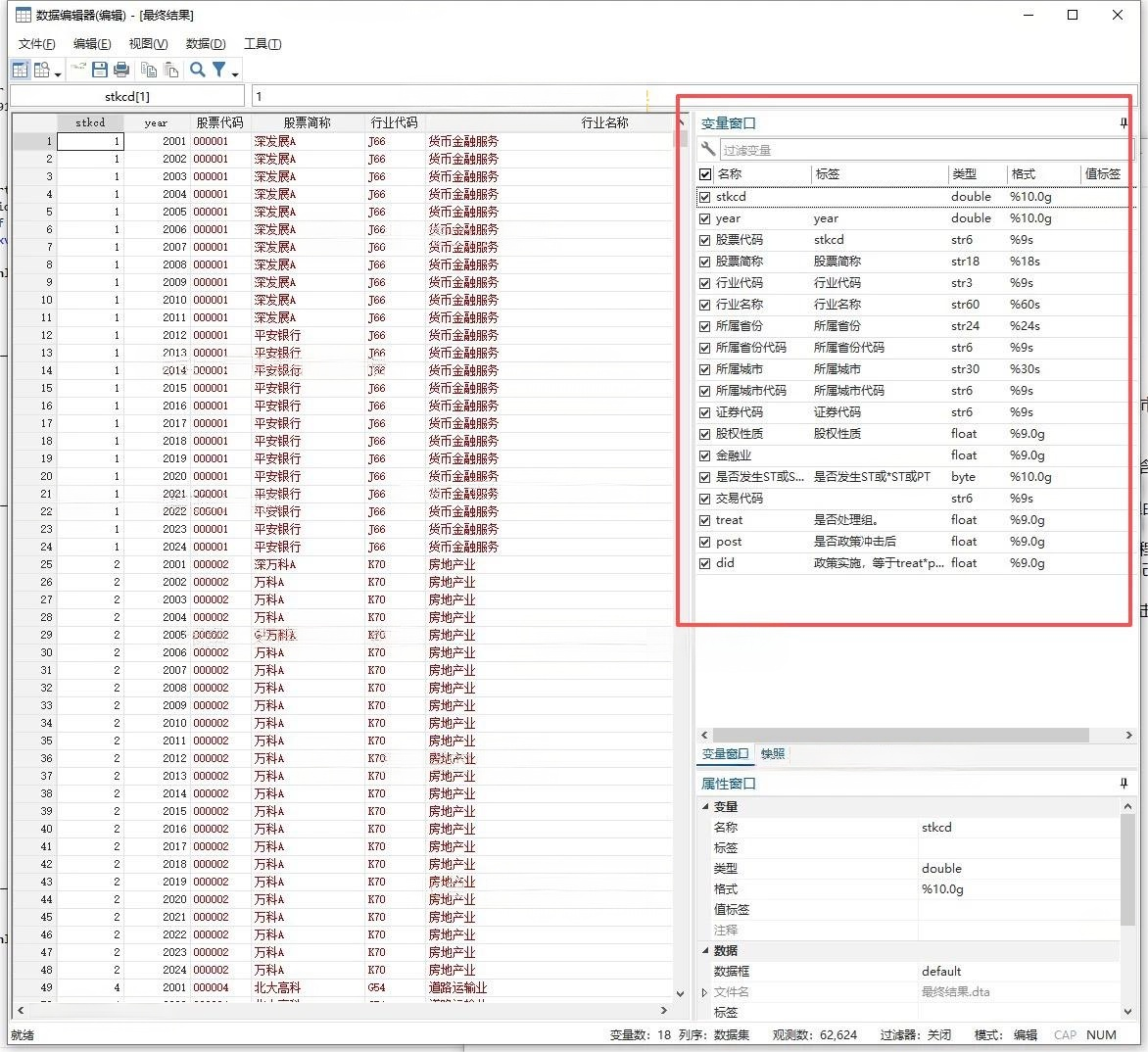1148x1052 pixels.
Task: Click the 行业名称 column header in data grid
Action: [604, 123]
